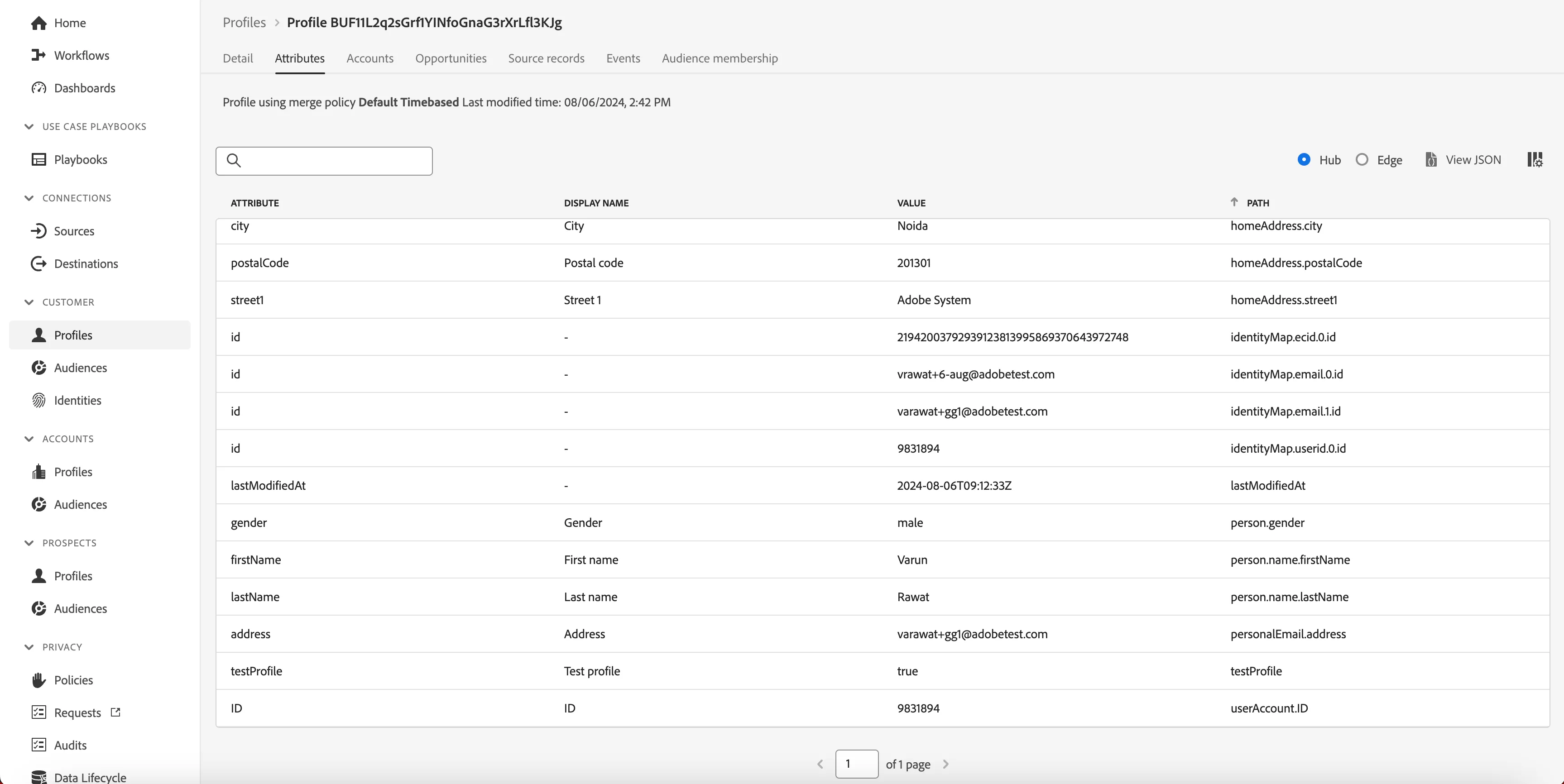Open Destinations icon in sidebar
Screen dimensions: 1564x784
(39, 264)
